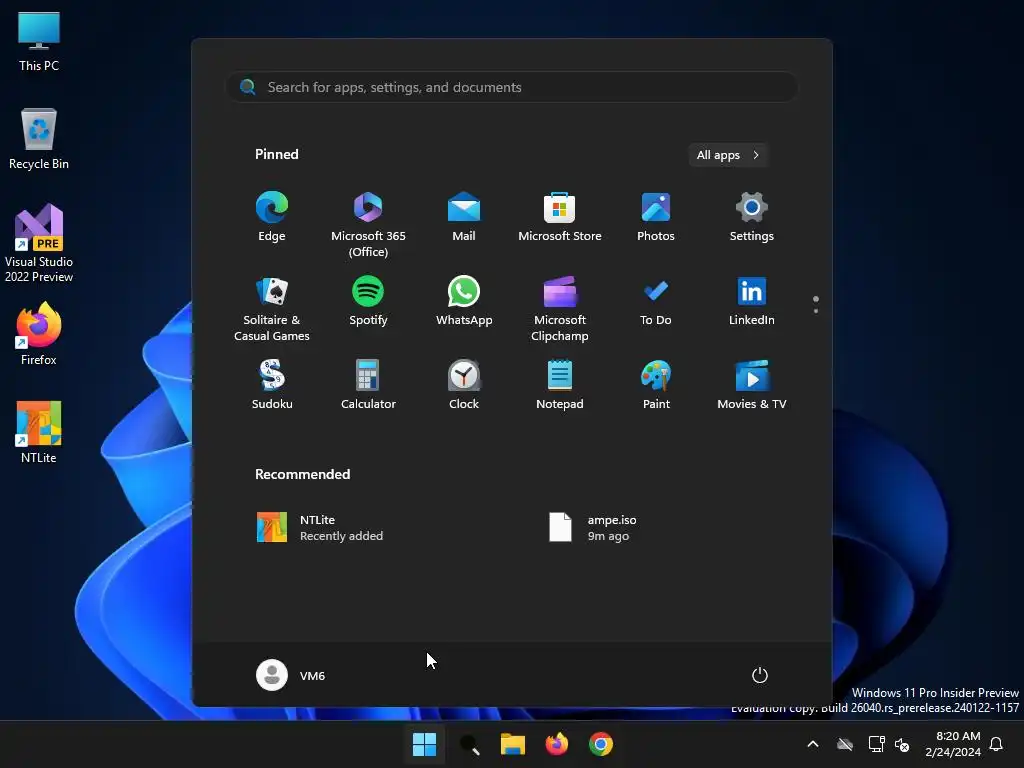This screenshot has height=768, width=1024.
Task: Click the Windows Start button on taskbar
Action: click(424, 744)
